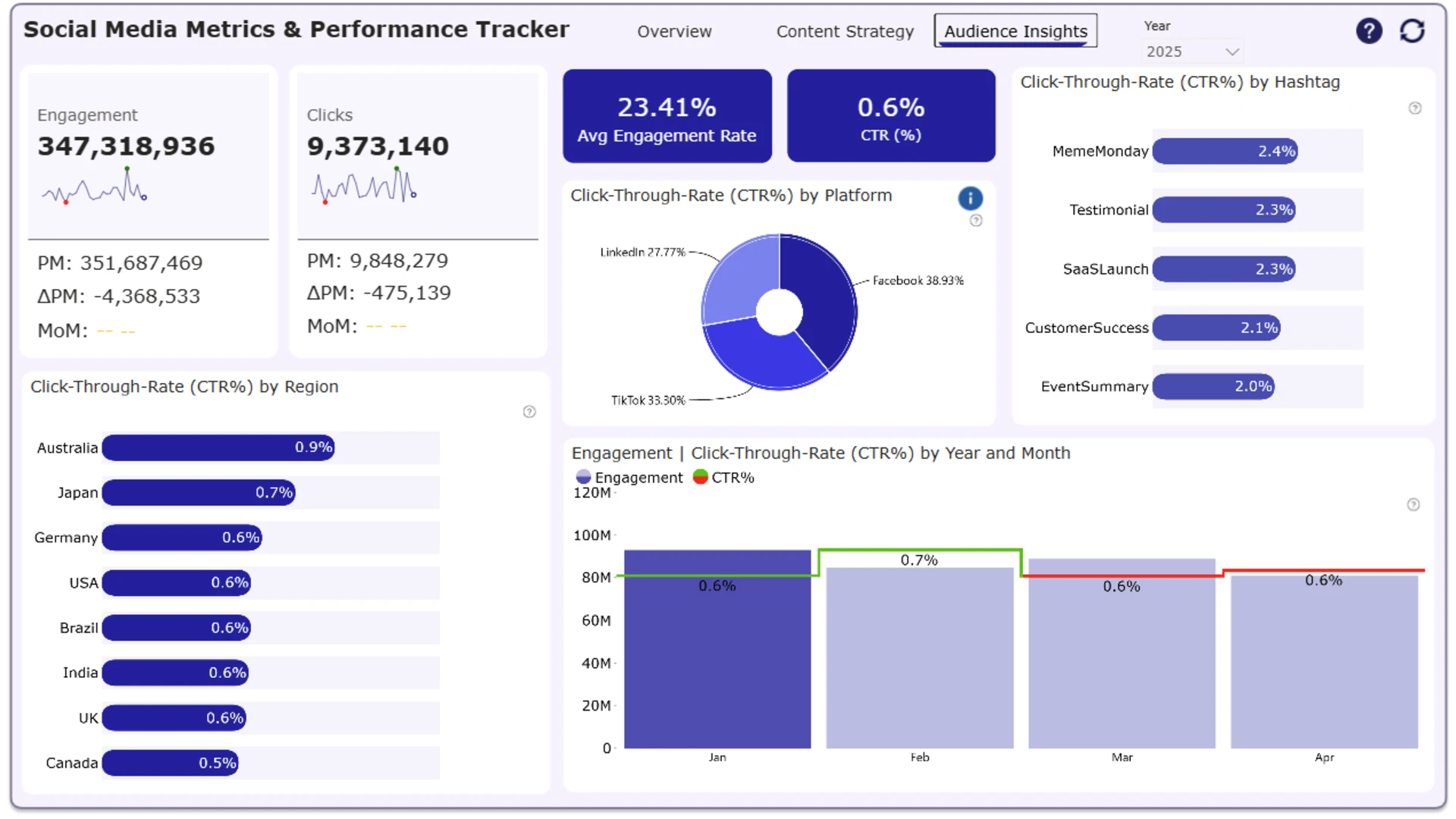Click help icon beside CTR by Region chart

coord(529,412)
